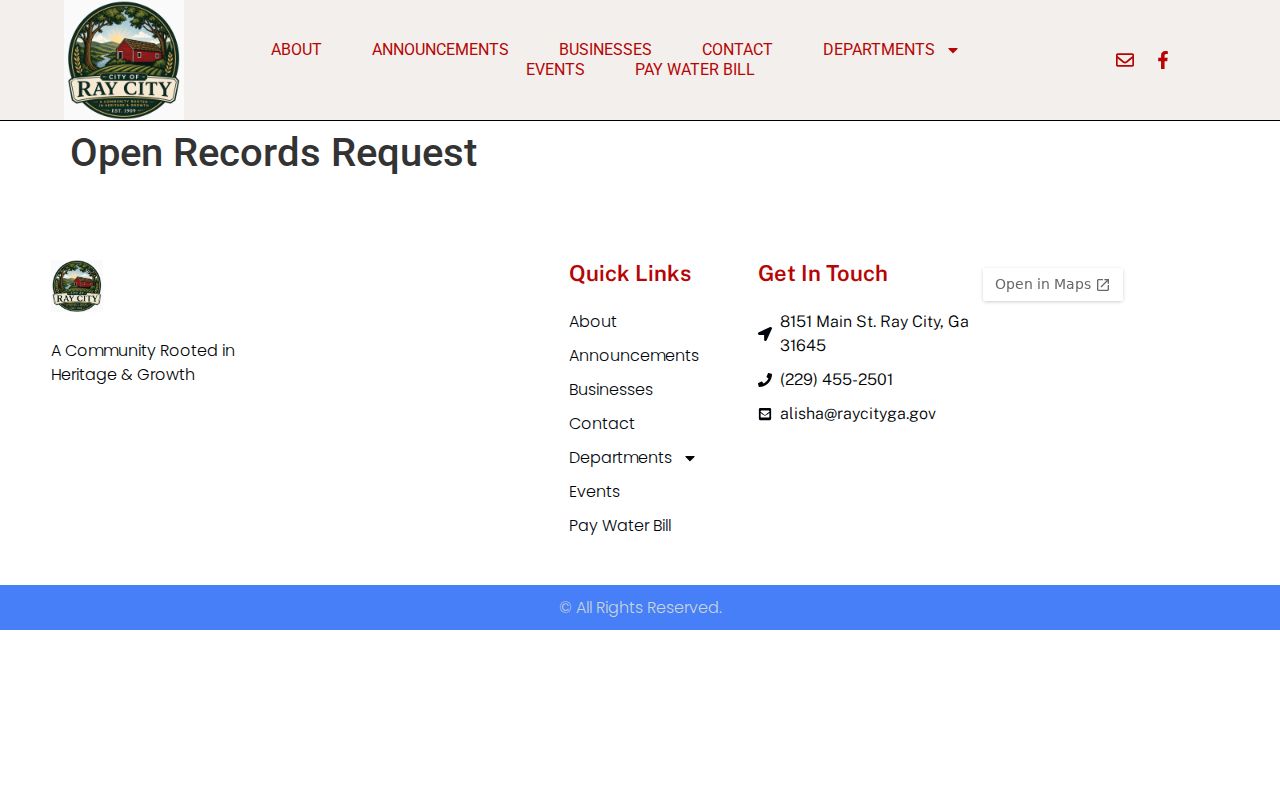Viewport: 1280px width, 800px height.
Task: Click the phone number (229) 455-2501
Action: [837, 380]
